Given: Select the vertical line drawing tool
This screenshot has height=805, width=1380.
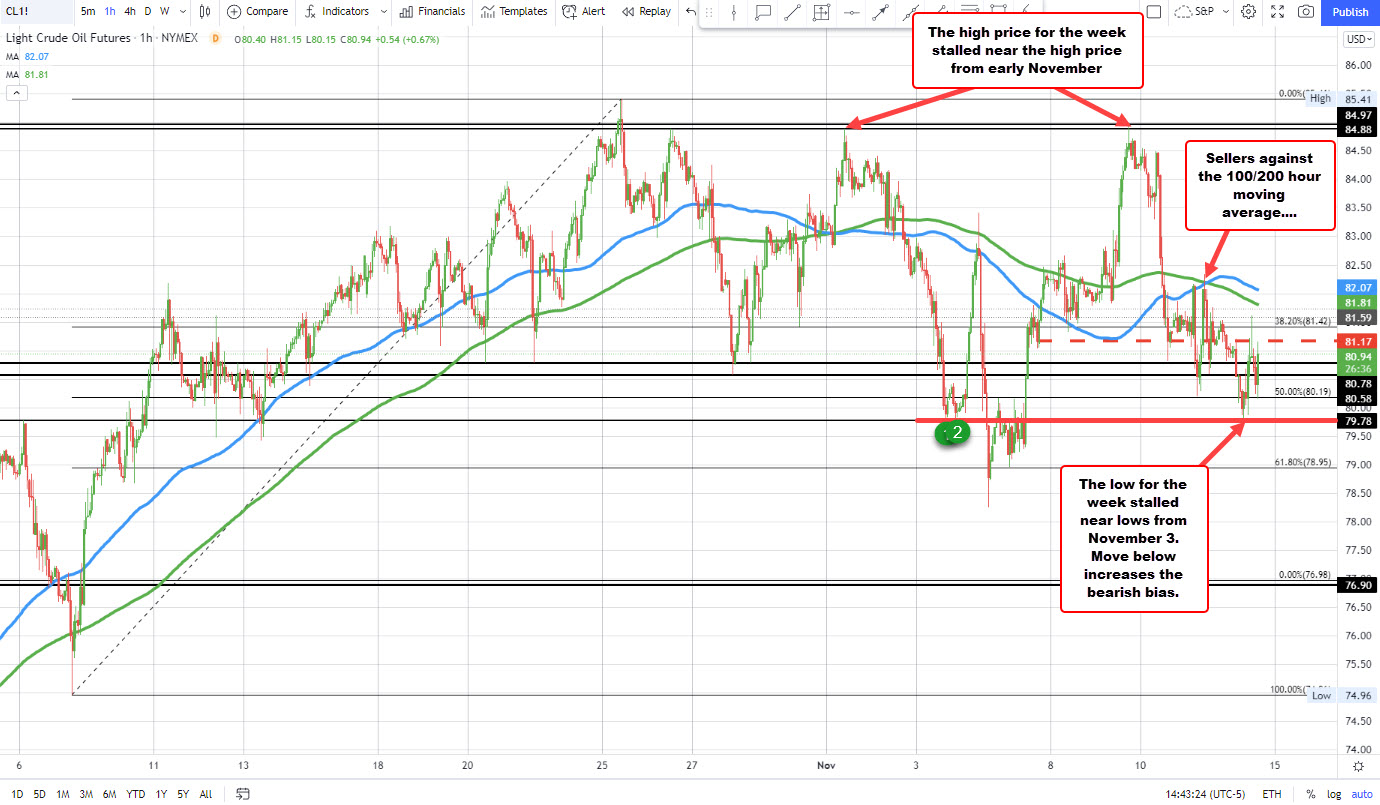Looking at the screenshot, I should point(733,13).
